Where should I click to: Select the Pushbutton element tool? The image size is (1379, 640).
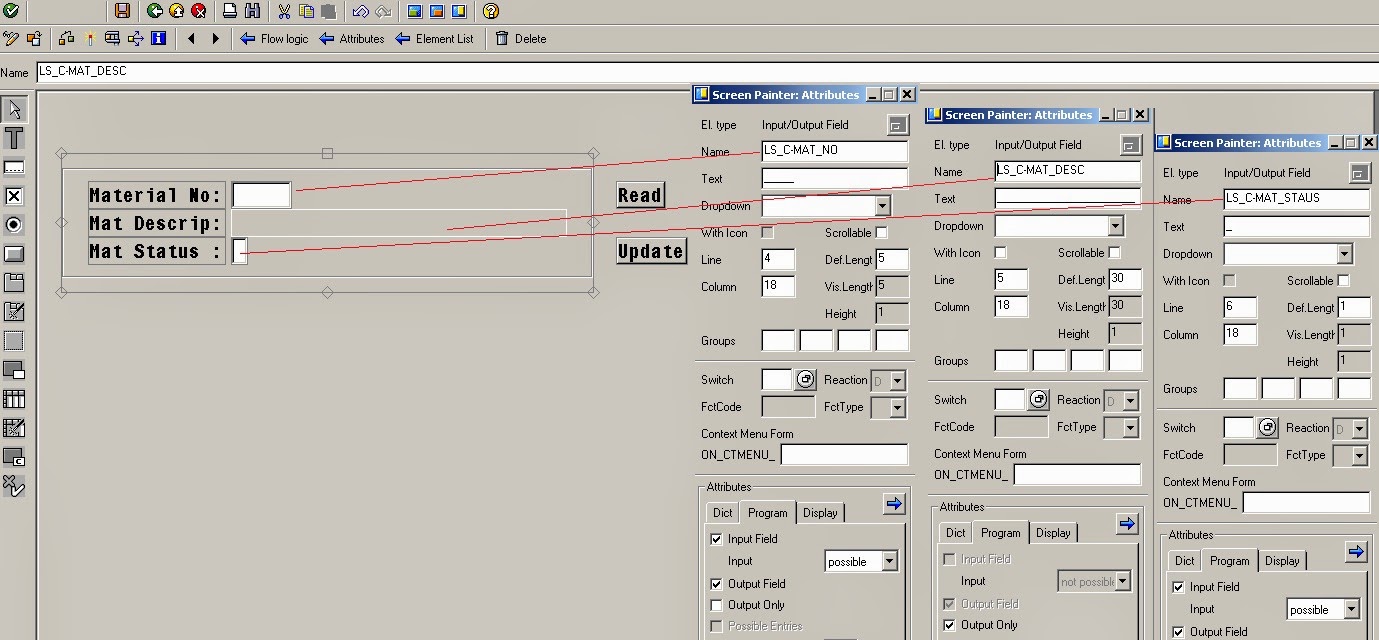click(x=14, y=254)
